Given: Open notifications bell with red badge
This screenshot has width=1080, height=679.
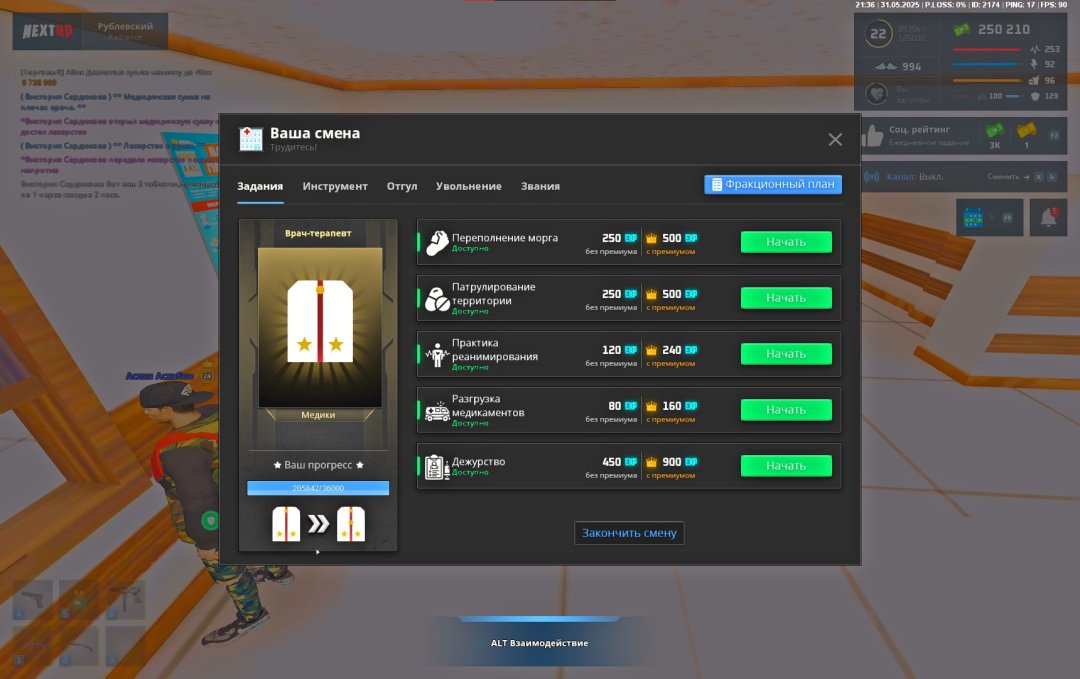Looking at the screenshot, I should pyautogui.click(x=1048, y=217).
